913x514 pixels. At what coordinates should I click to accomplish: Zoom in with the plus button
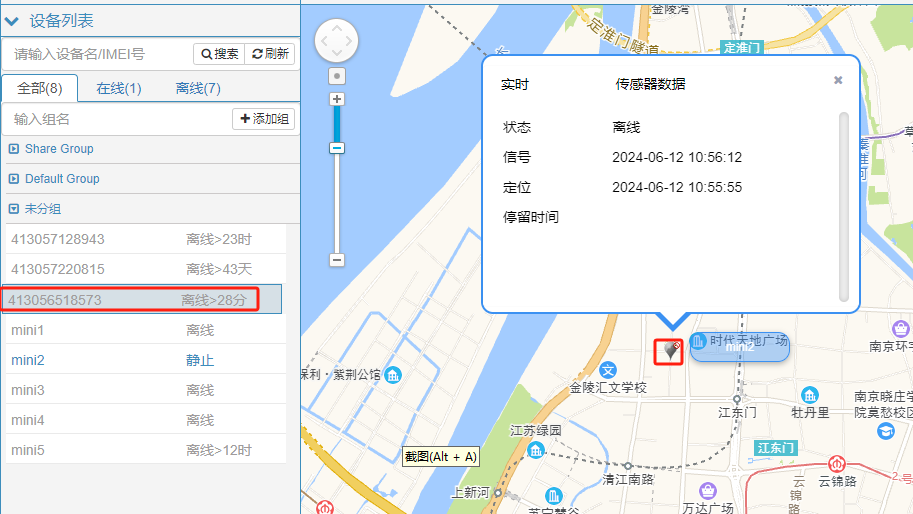point(337,99)
